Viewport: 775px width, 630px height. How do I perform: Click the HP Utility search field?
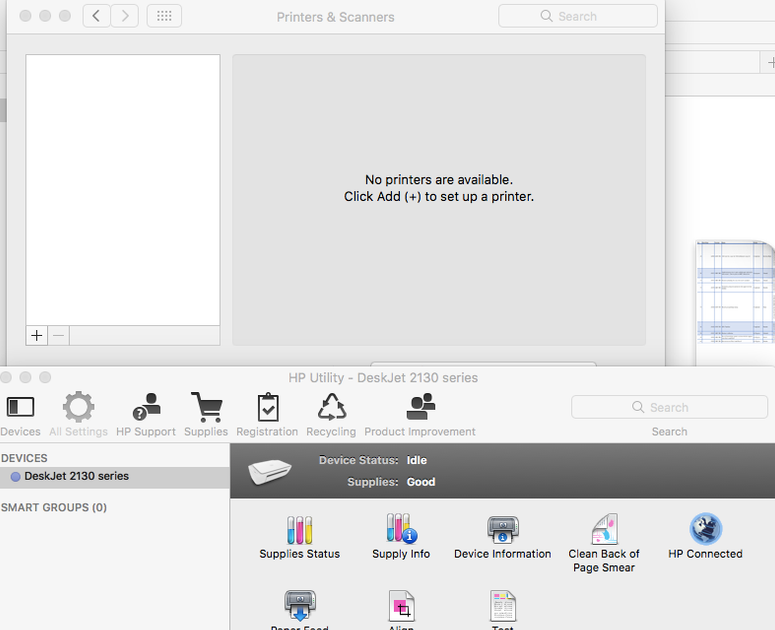tap(669, 407)
